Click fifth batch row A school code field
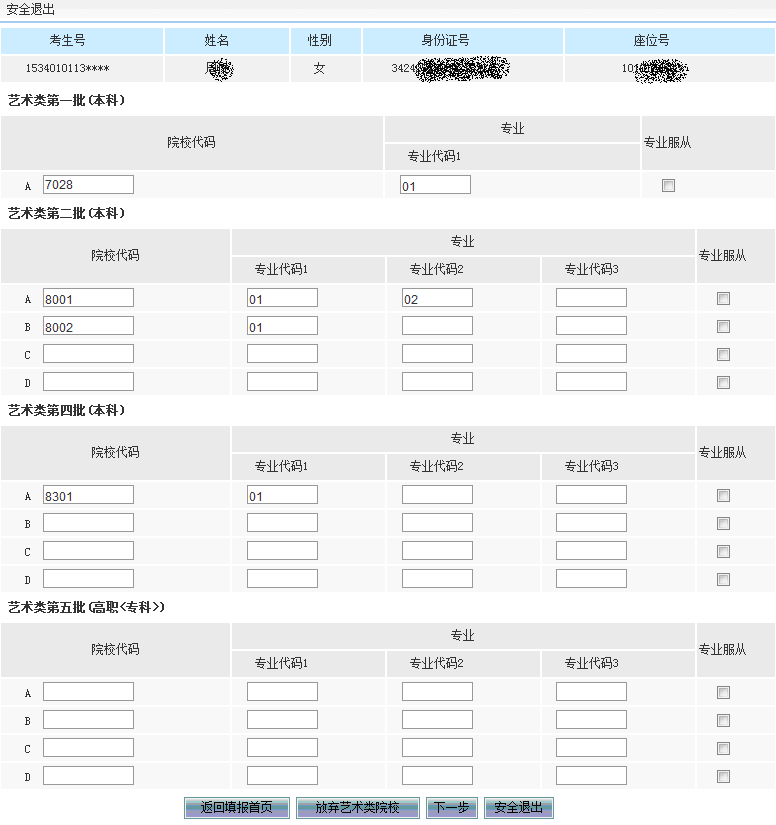 (88, 691)
